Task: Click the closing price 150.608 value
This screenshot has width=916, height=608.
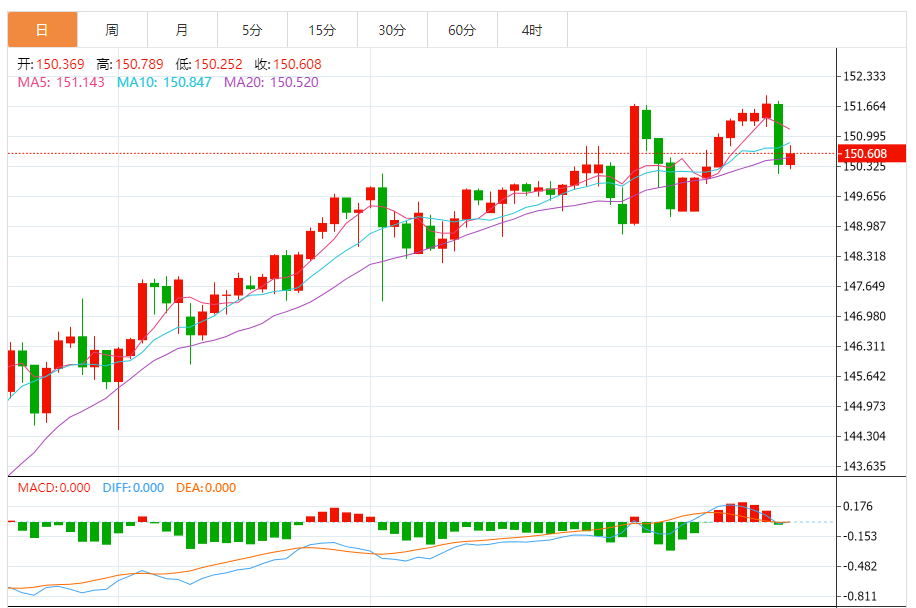Action: click(x=297, y=64)
